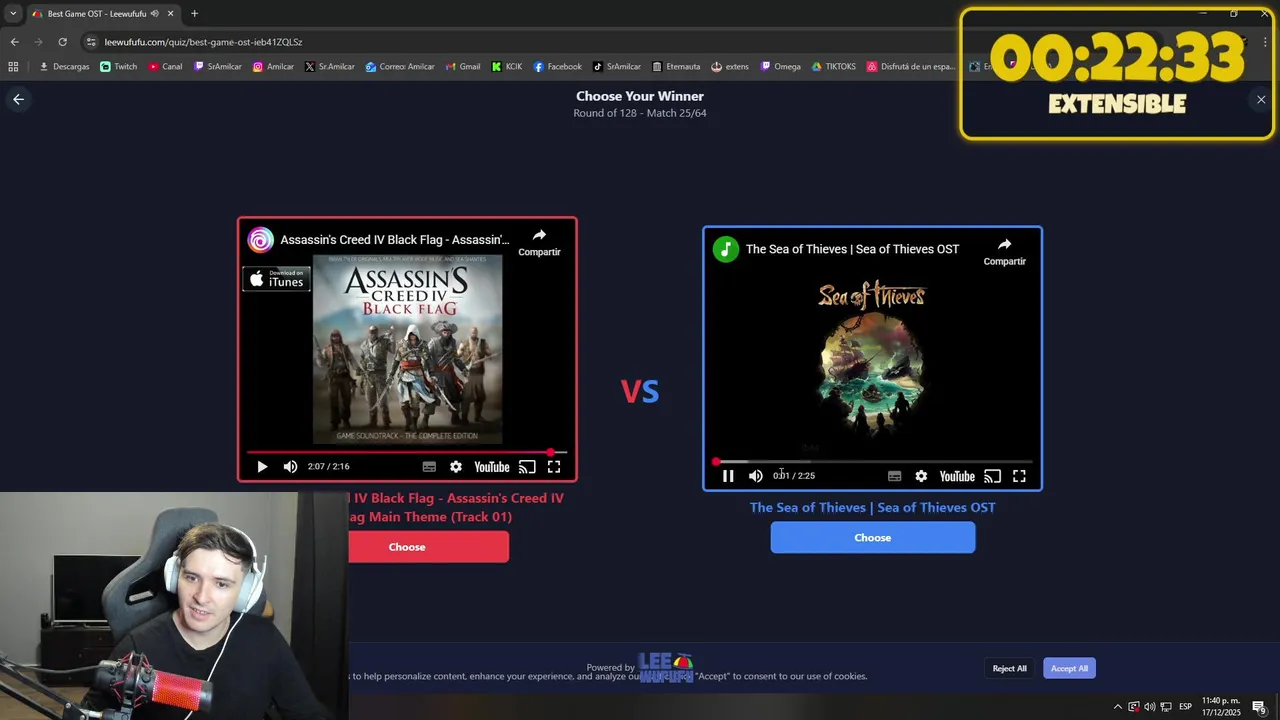1280x720 pixels.
Task: Cast the Sea of Thieves video to device
Action: click(992, 476)
